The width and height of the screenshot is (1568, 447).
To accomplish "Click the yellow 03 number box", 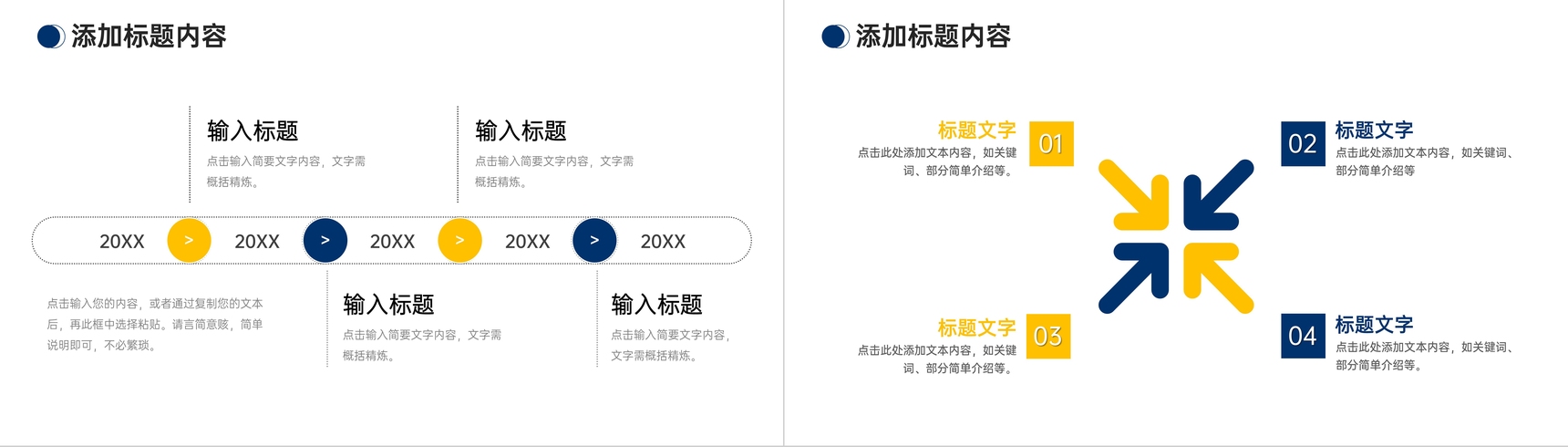I will click(1048, 336).
